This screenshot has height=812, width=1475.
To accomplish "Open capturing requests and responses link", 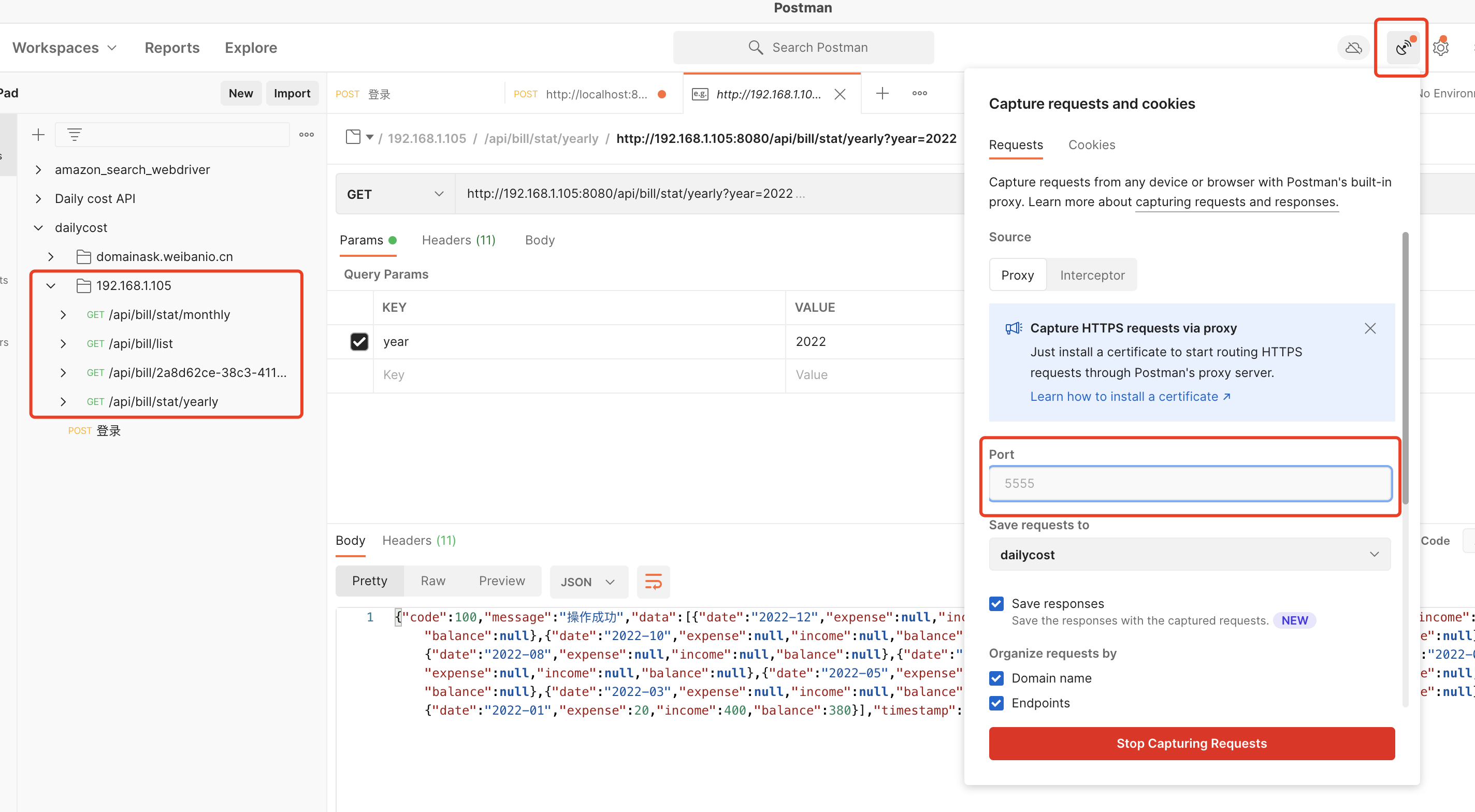I will pyautogui.click(x=1236, y=202).
